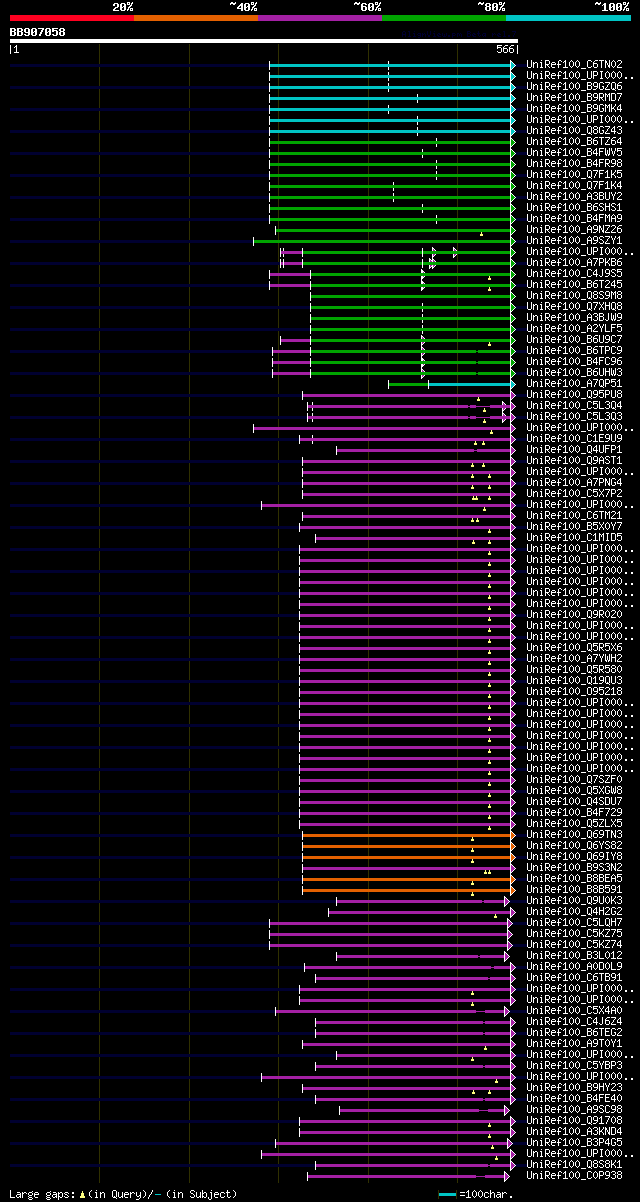
Task: Open hit UniRef100_C6TN02
Action: [576, 65]
